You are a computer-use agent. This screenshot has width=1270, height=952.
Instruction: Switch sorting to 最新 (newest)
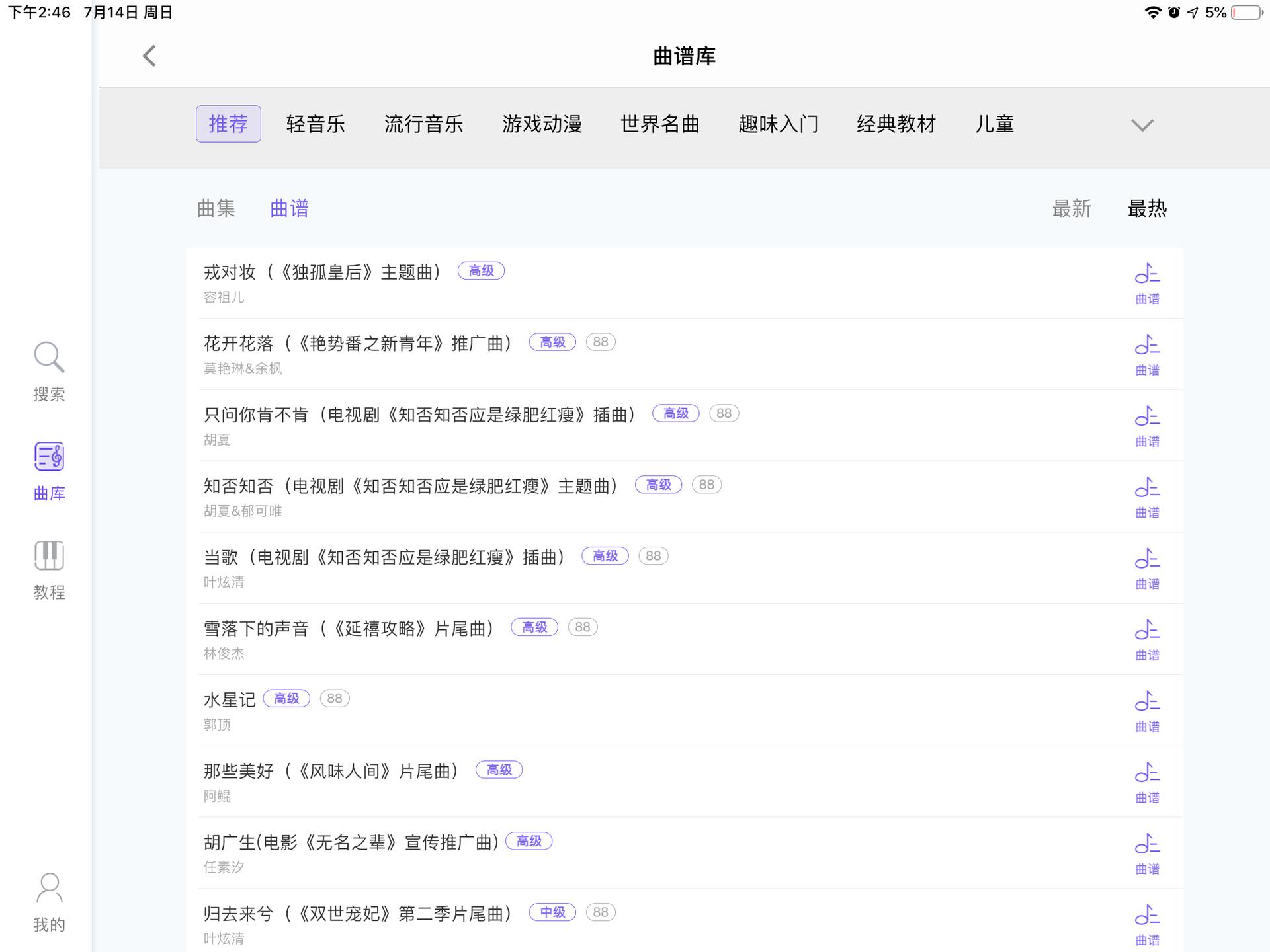coord(1072,208)
